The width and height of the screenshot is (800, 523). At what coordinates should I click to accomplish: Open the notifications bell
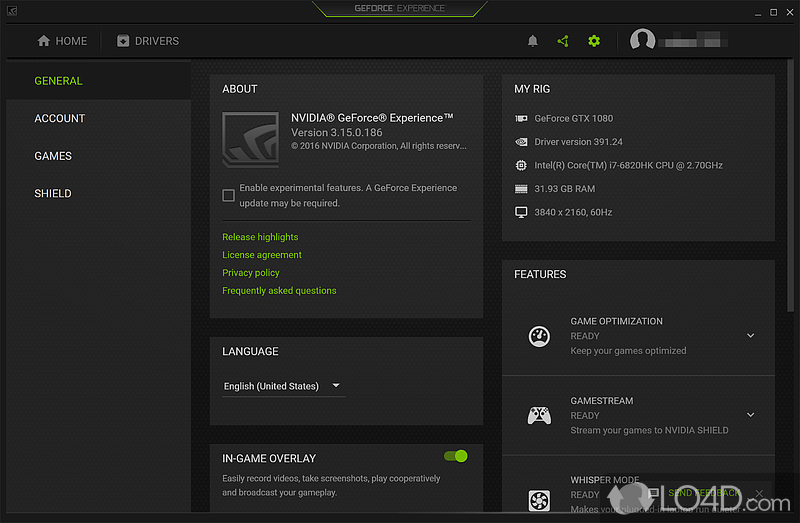point(532,41)
